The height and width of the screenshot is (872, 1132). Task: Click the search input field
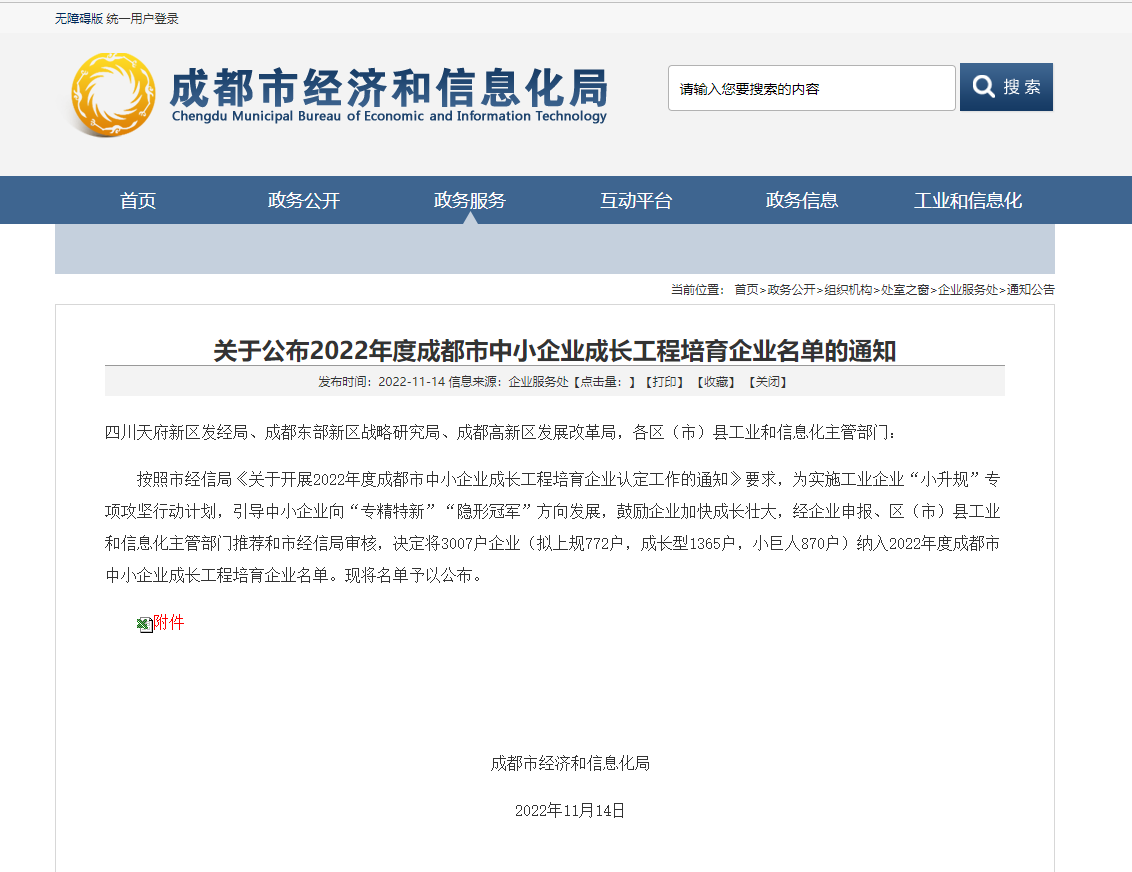(811, 88)
